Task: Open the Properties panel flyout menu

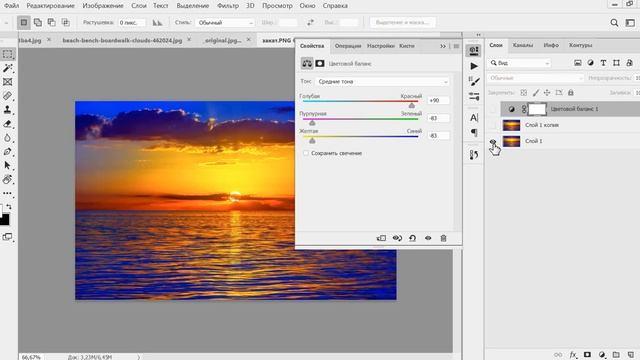Action: pos(456,46)
